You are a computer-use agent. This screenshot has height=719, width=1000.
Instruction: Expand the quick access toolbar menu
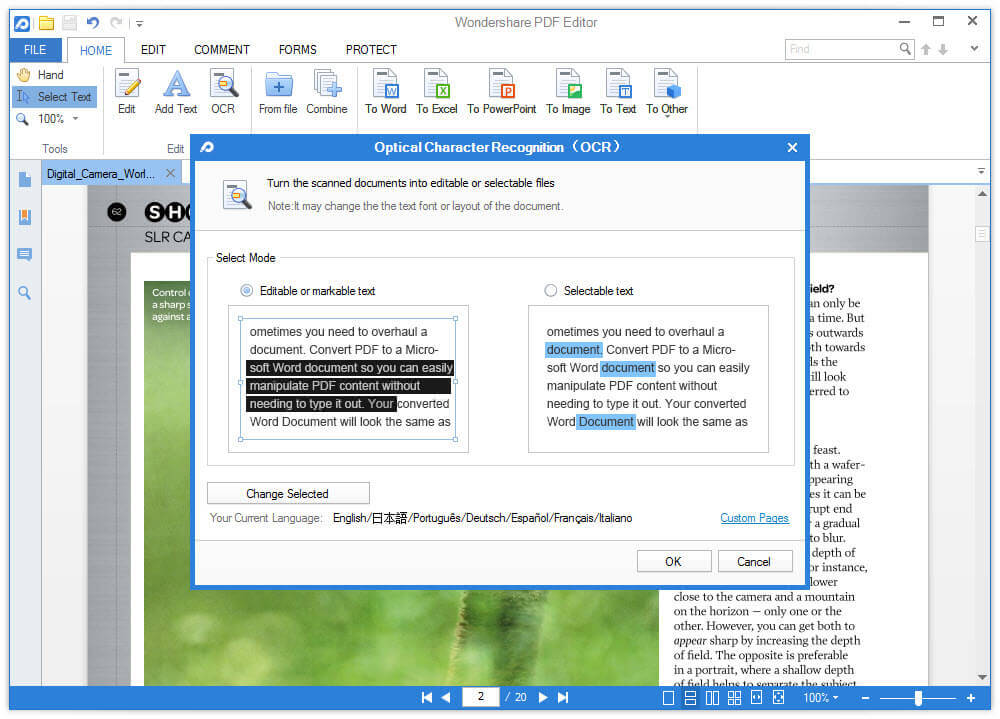(x=139, y=24)
